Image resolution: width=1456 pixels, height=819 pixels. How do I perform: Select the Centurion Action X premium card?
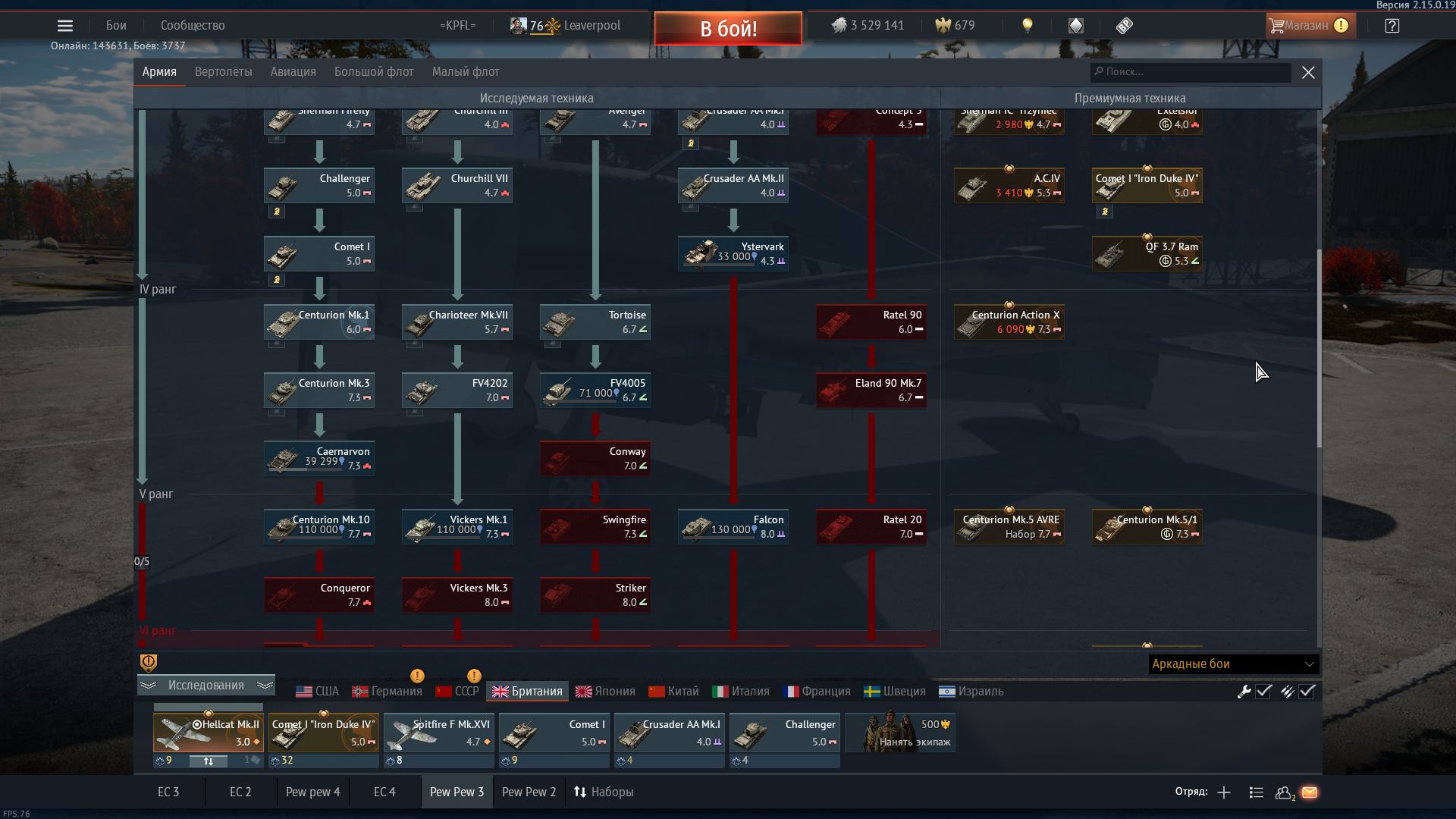click(x=1009, y=322)
